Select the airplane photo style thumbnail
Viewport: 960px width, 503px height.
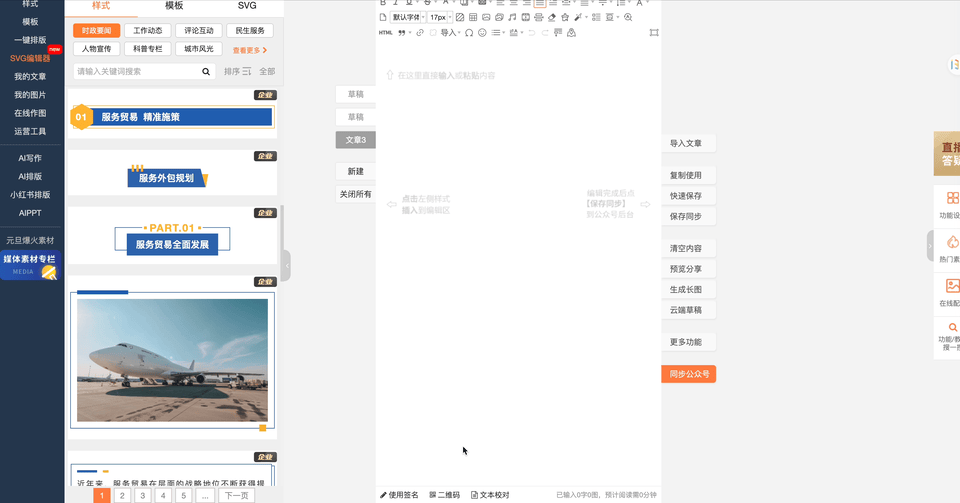coord(172,359)
